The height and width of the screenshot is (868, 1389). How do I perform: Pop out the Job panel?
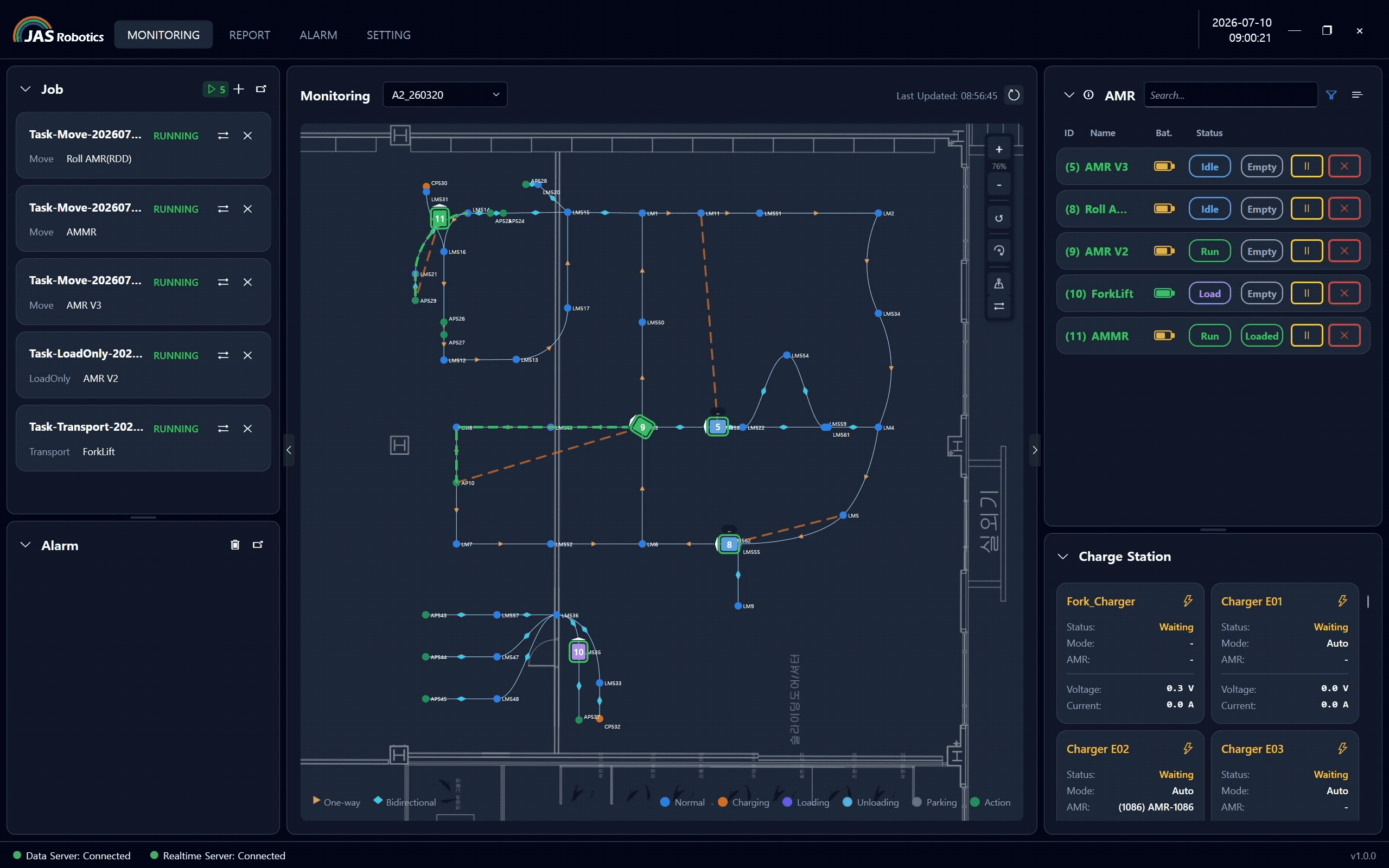coord(261,89)
